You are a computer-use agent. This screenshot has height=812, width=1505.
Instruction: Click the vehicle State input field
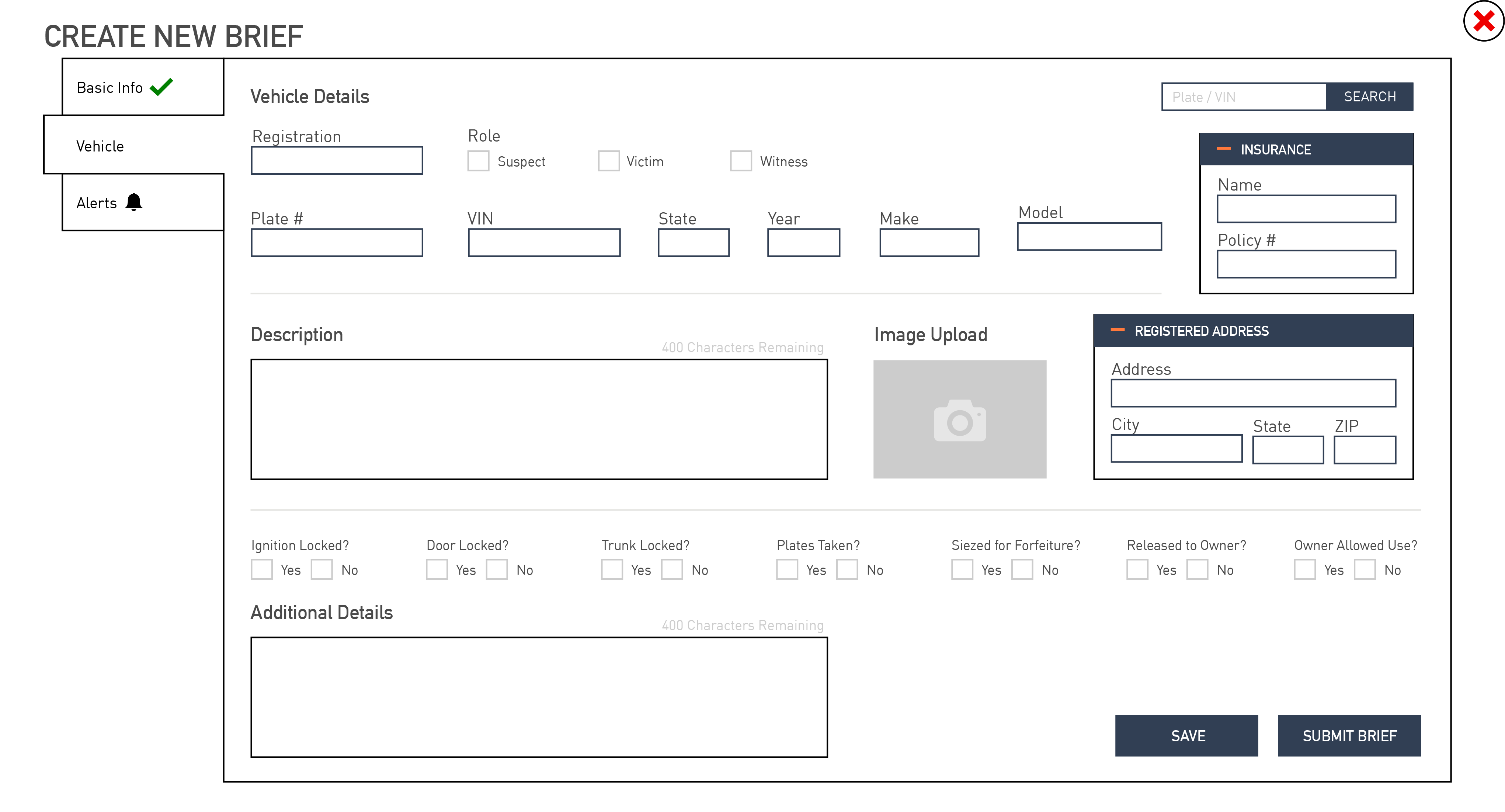click(694, 243)
